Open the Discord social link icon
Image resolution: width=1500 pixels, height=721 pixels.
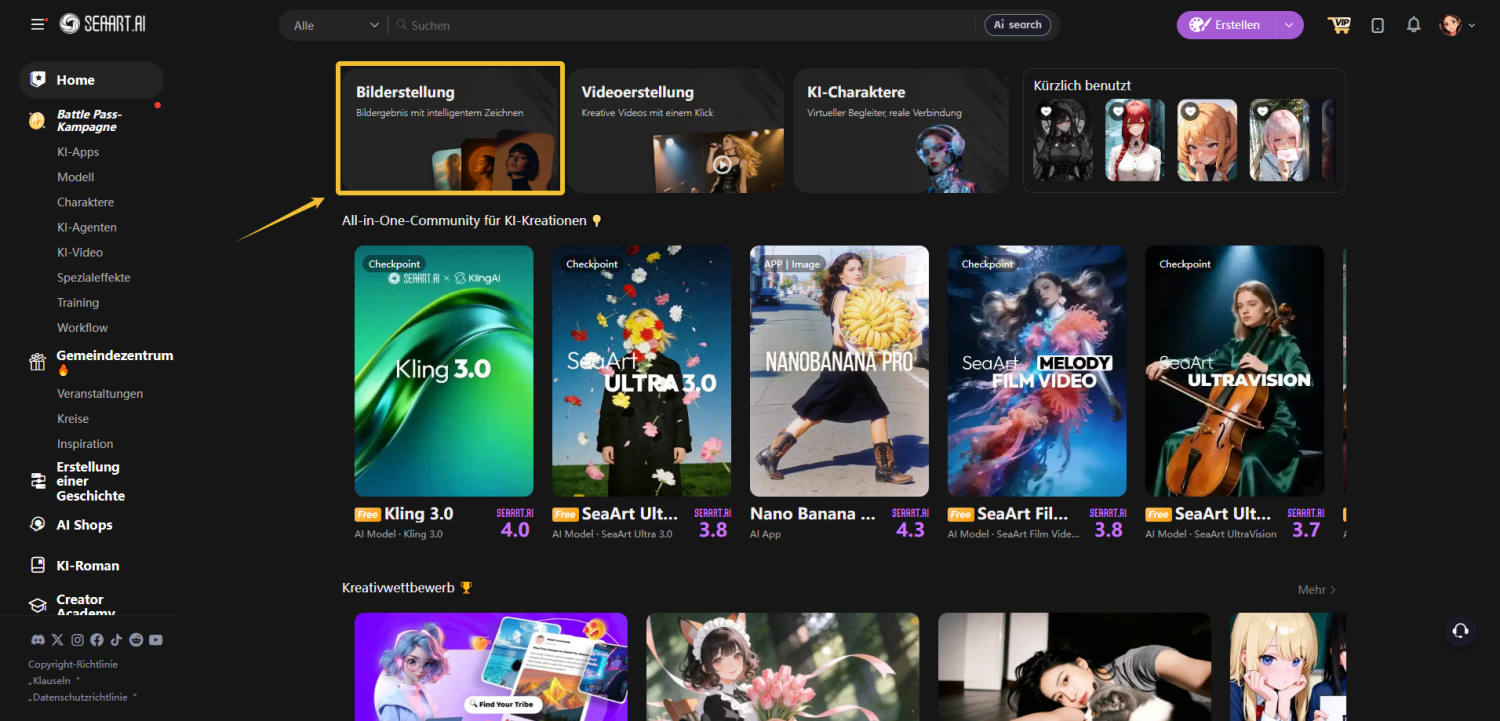coord(37,640)
